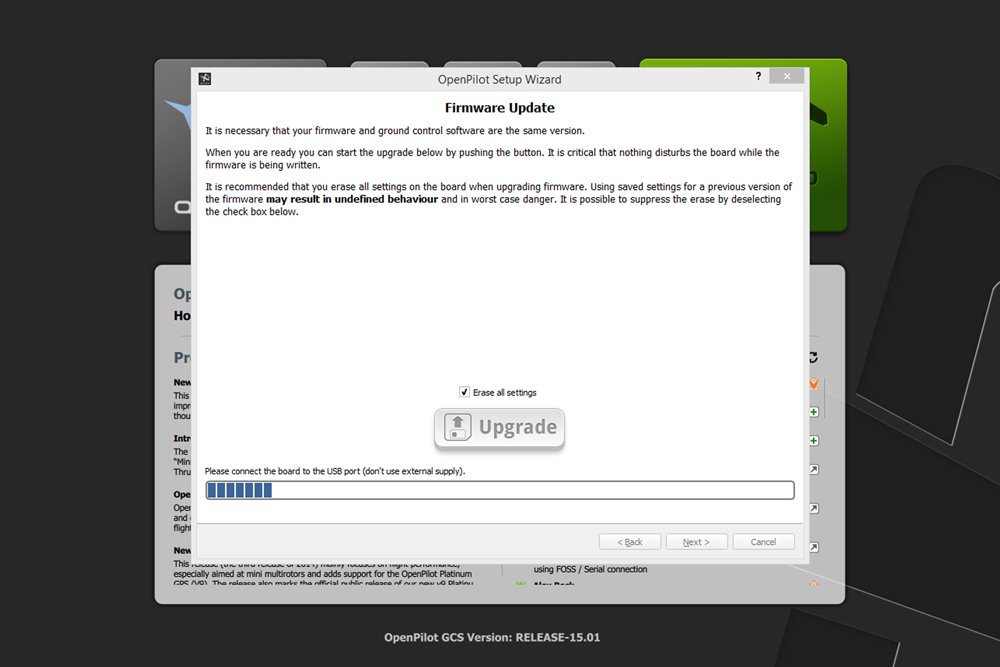Click 'using FOSS / Serial connection' in background window
This screenshot has width=1000, height=667.
coord(591,569)
